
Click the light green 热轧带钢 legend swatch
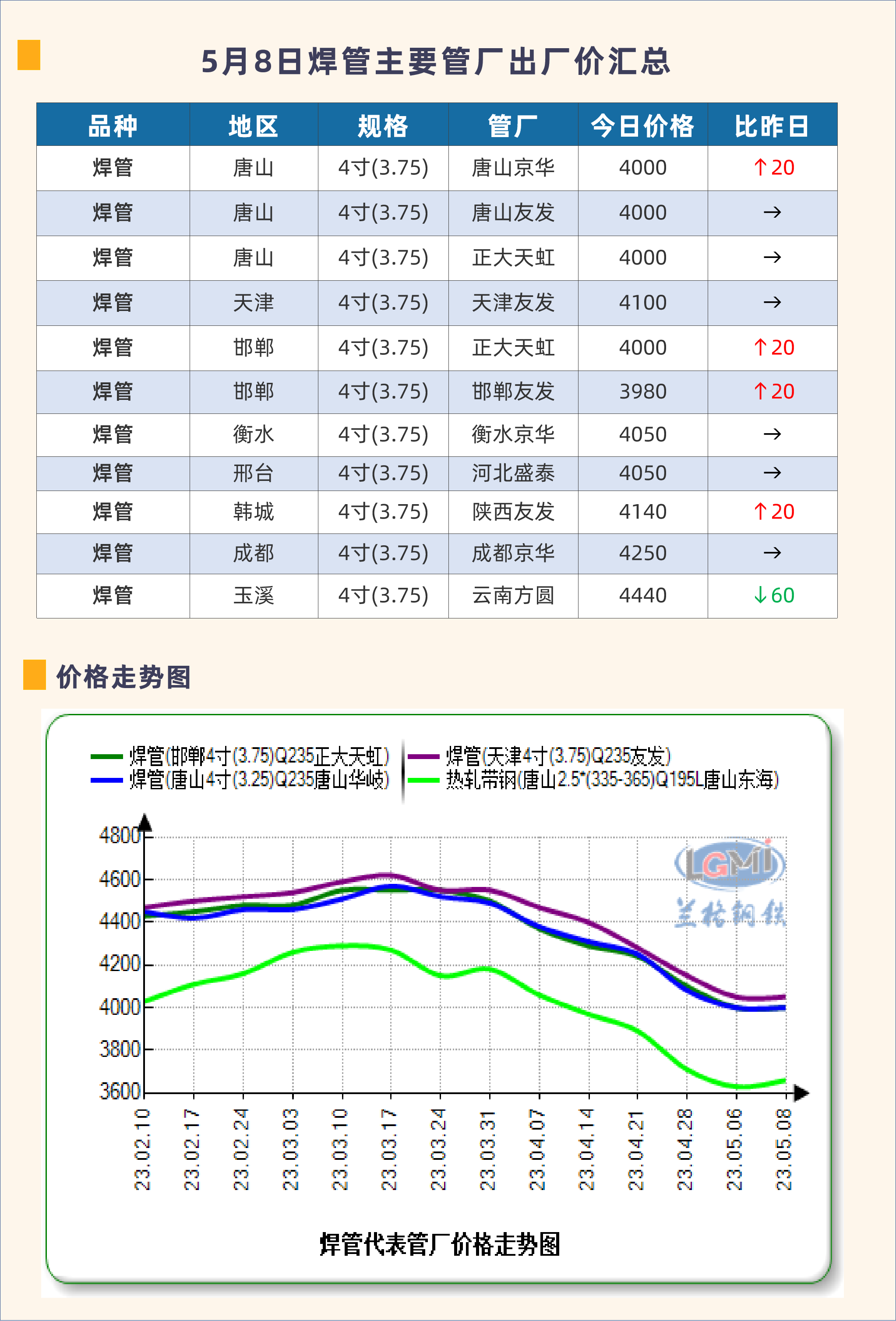pyautogui.click(x=423, y=780)
